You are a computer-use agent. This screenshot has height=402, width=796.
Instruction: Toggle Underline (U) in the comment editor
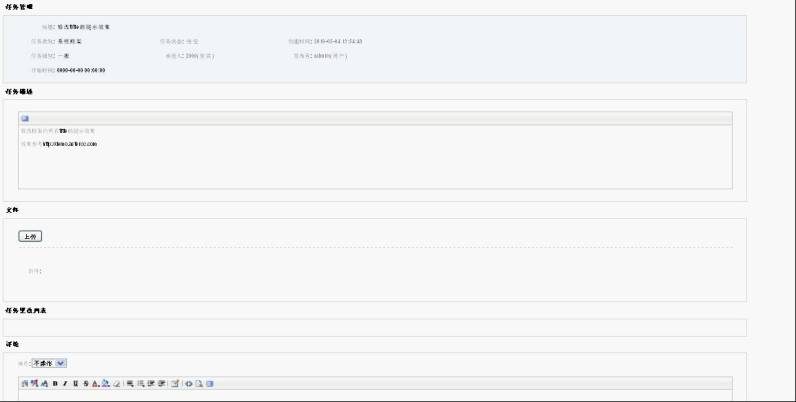click(x=75, y=384)
